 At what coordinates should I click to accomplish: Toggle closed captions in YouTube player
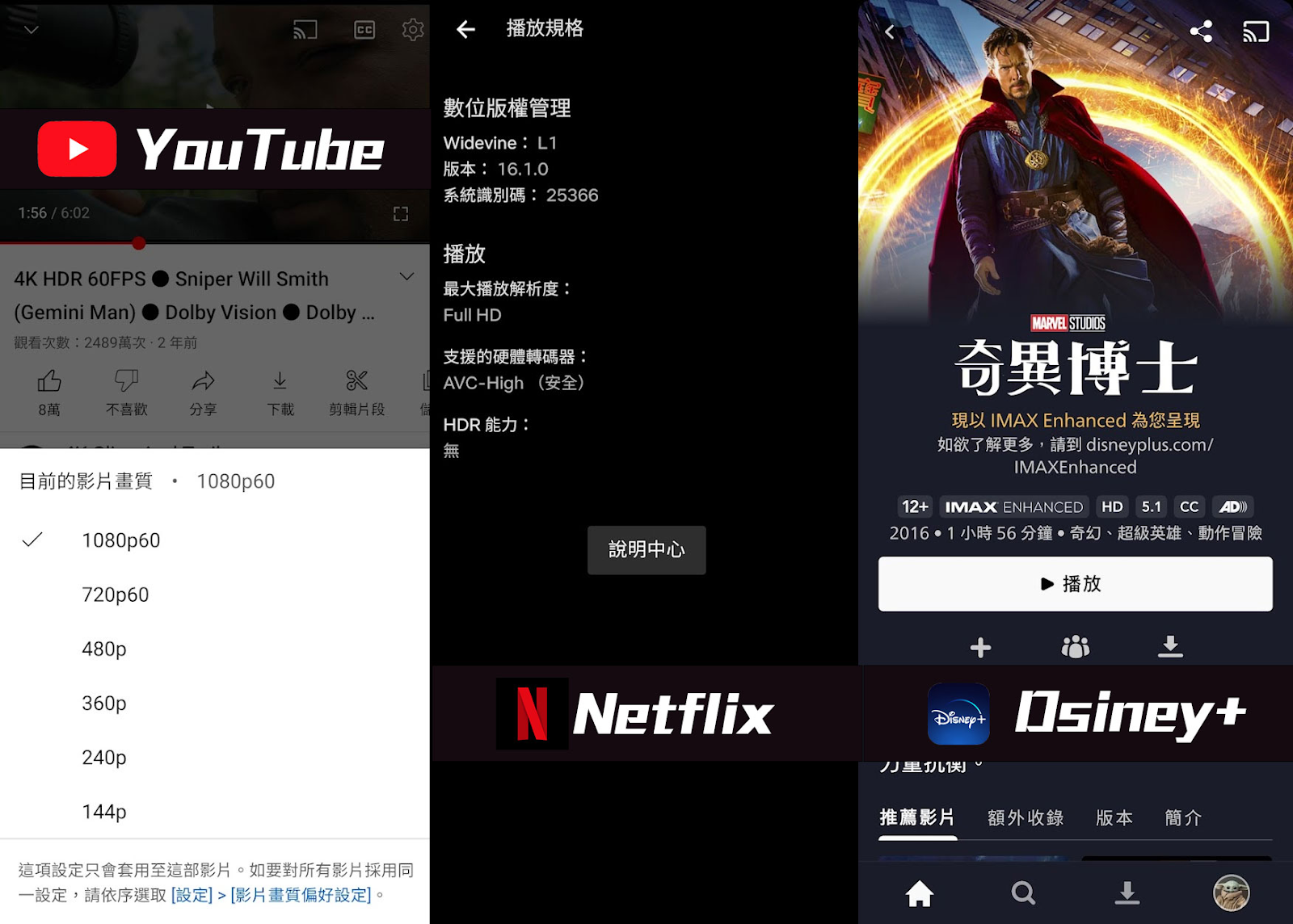364,30
